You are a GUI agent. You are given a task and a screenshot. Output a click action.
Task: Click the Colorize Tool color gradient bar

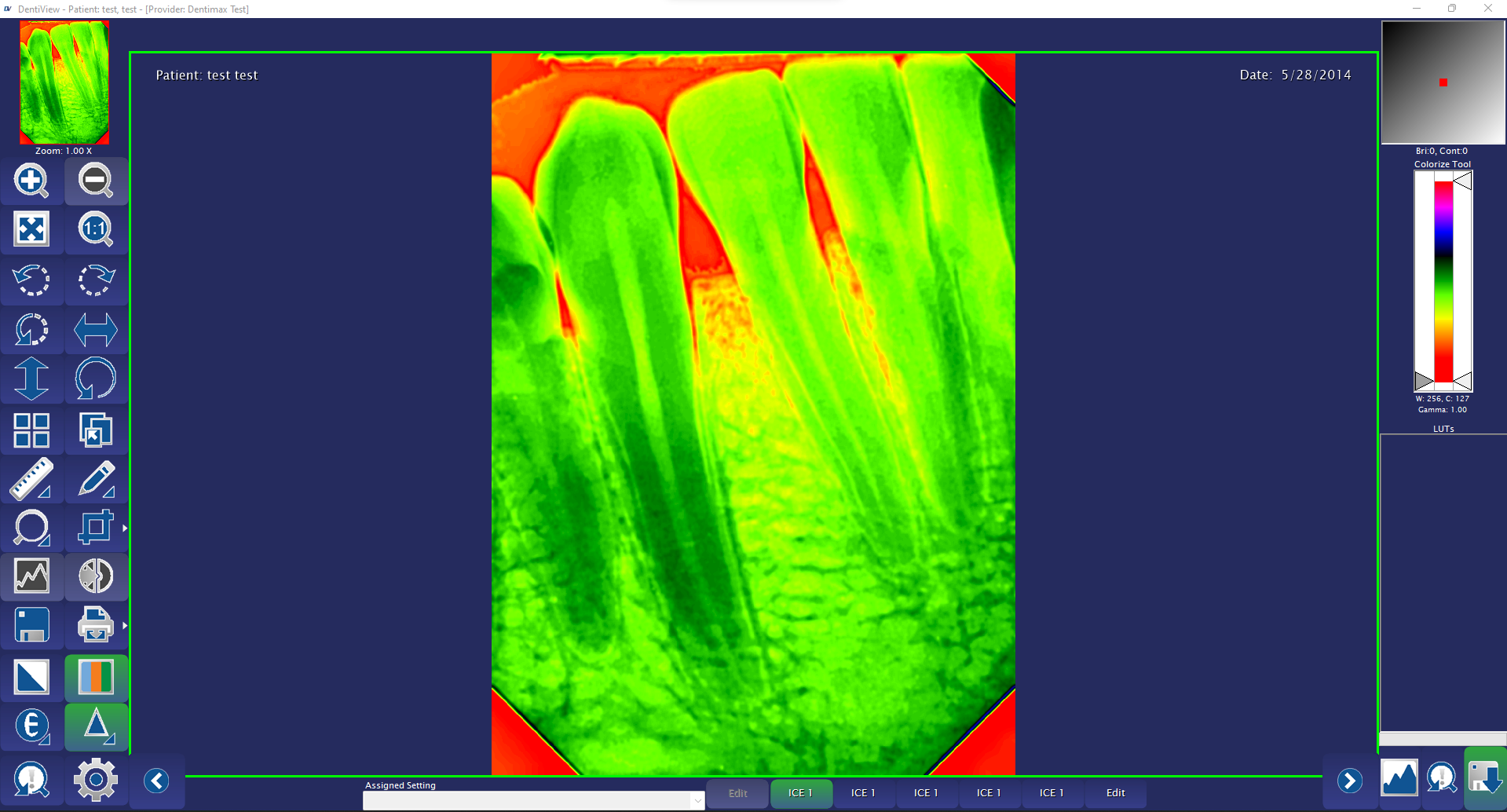tap(1443, 281)
